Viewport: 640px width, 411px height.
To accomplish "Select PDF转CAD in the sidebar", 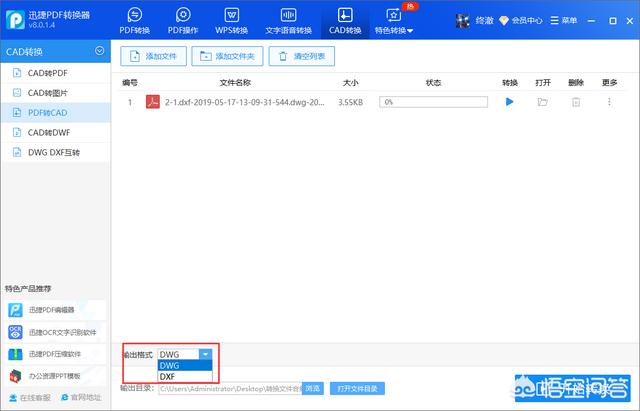I will pos(56,113).
